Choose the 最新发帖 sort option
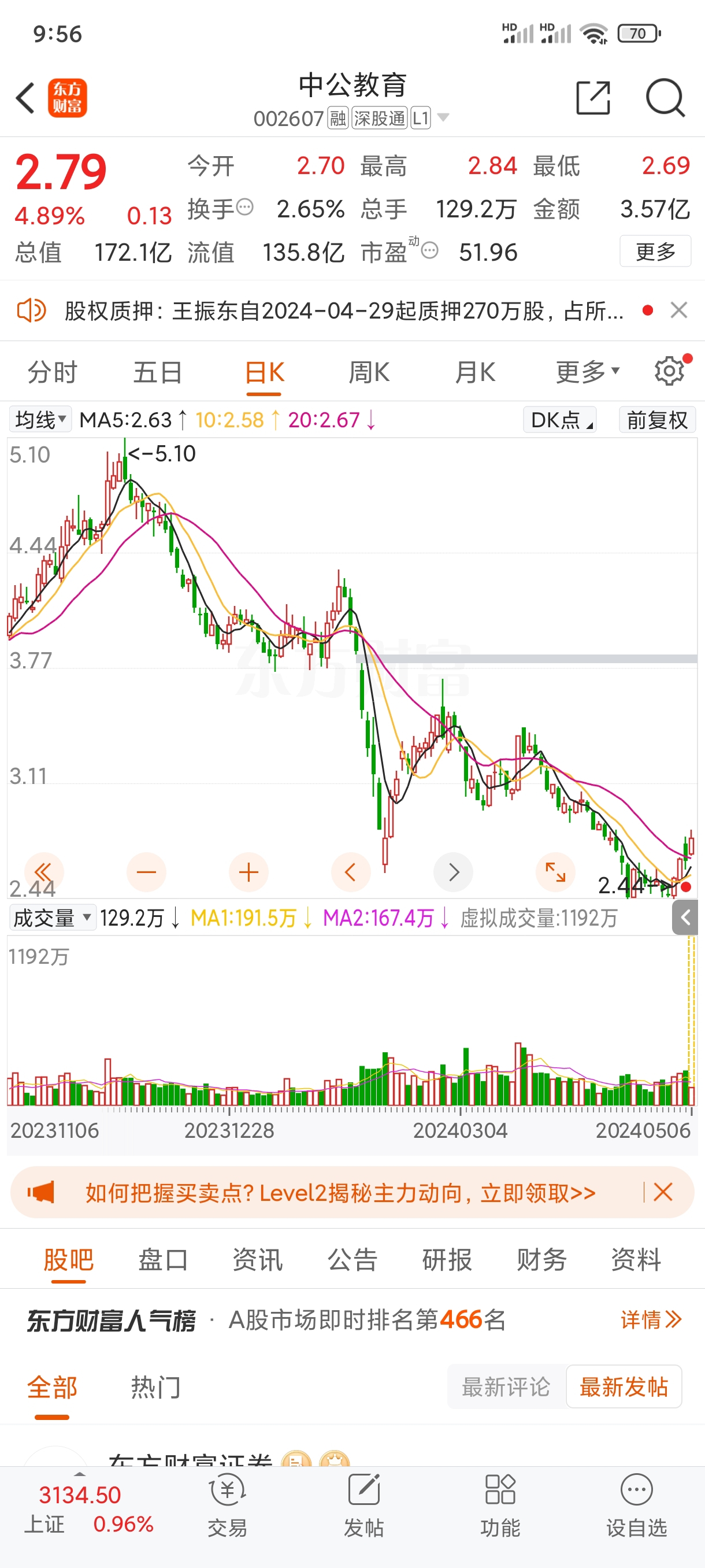Screen dimensions: 705x1568 coord(624,1386)
